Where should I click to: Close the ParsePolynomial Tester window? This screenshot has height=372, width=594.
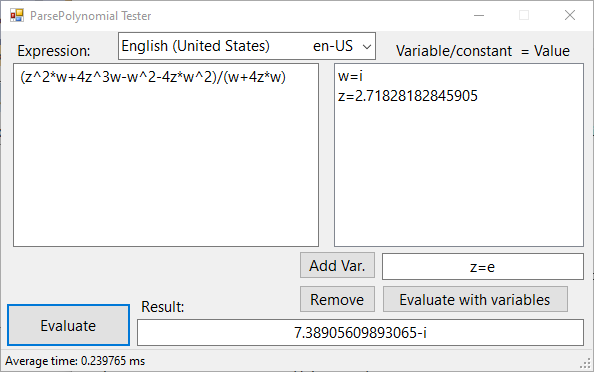(x=570, y=16)
